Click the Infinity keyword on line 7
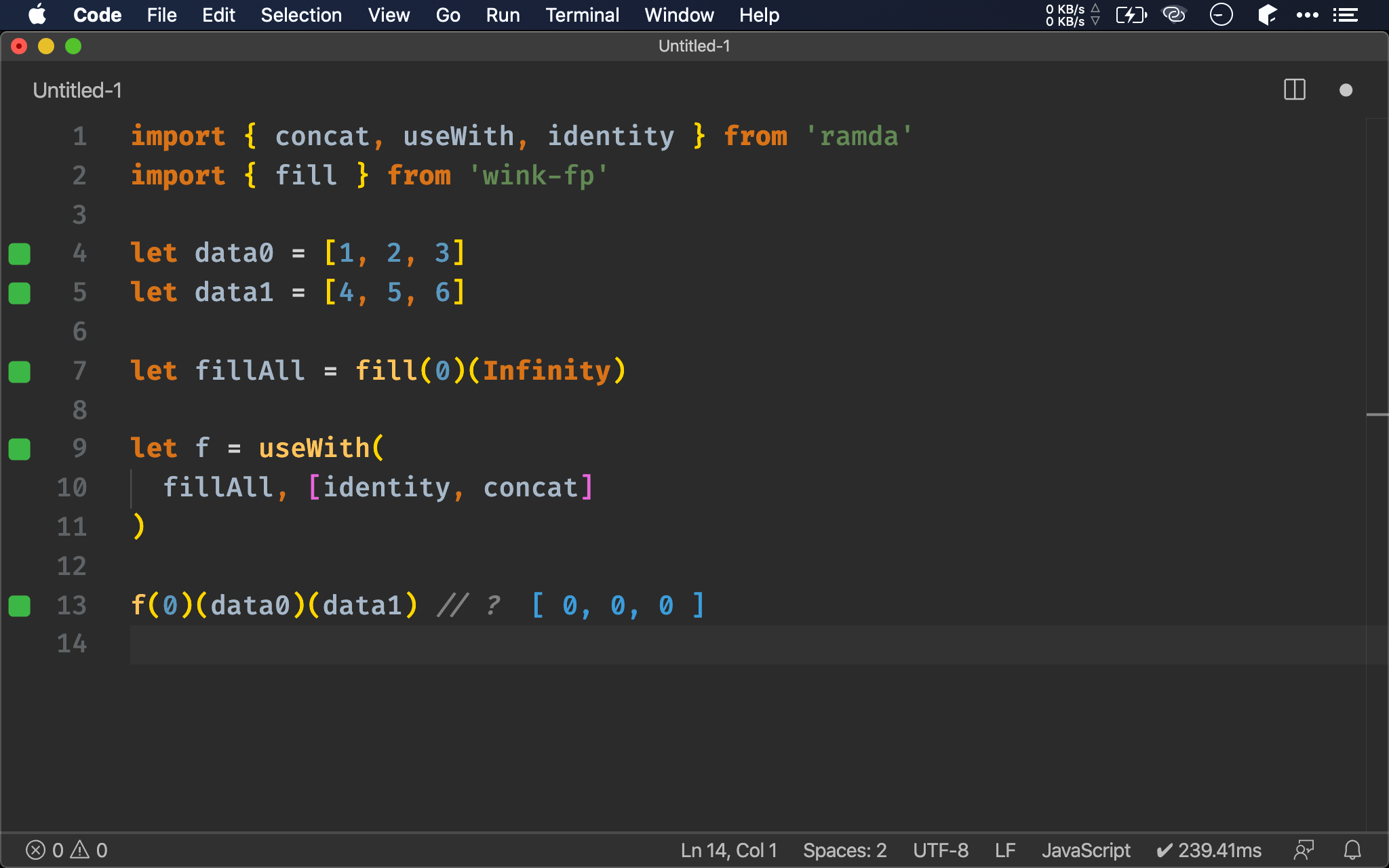1389x868 pixels. 547,370
